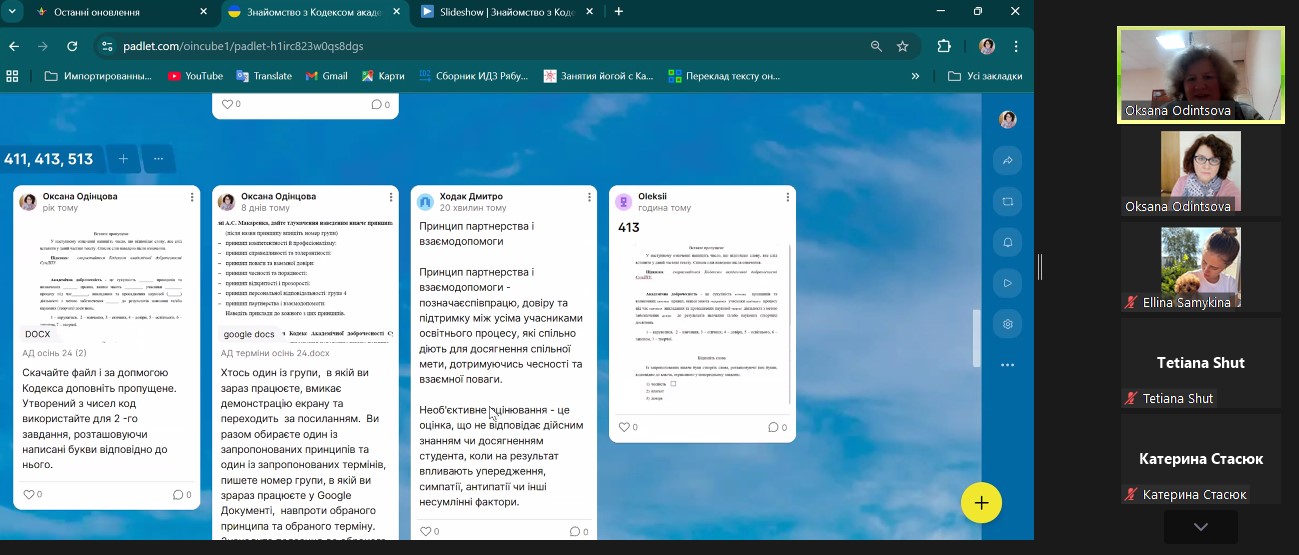Start slideshow with the play icon
The image size is (1299, 555).
(1007, 284)
